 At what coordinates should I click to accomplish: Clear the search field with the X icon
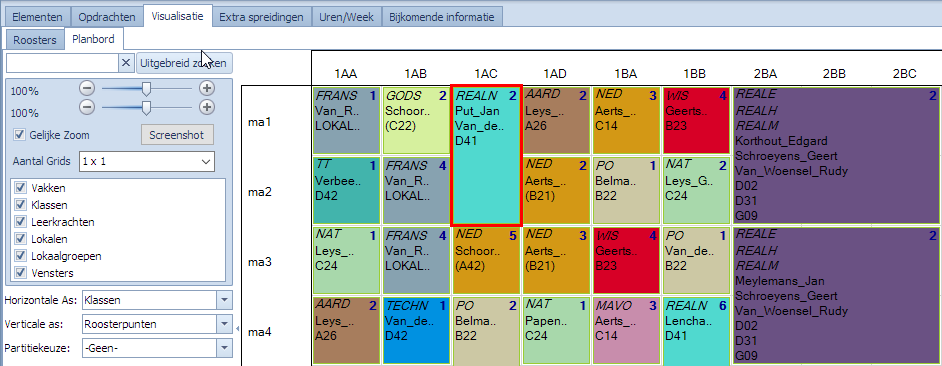126,63
